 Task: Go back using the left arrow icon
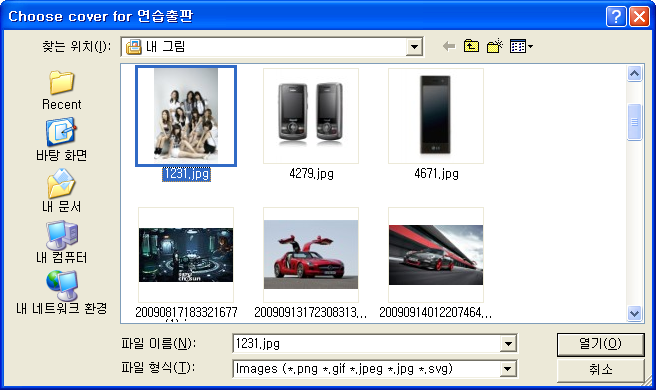click(x=449, y=46)
